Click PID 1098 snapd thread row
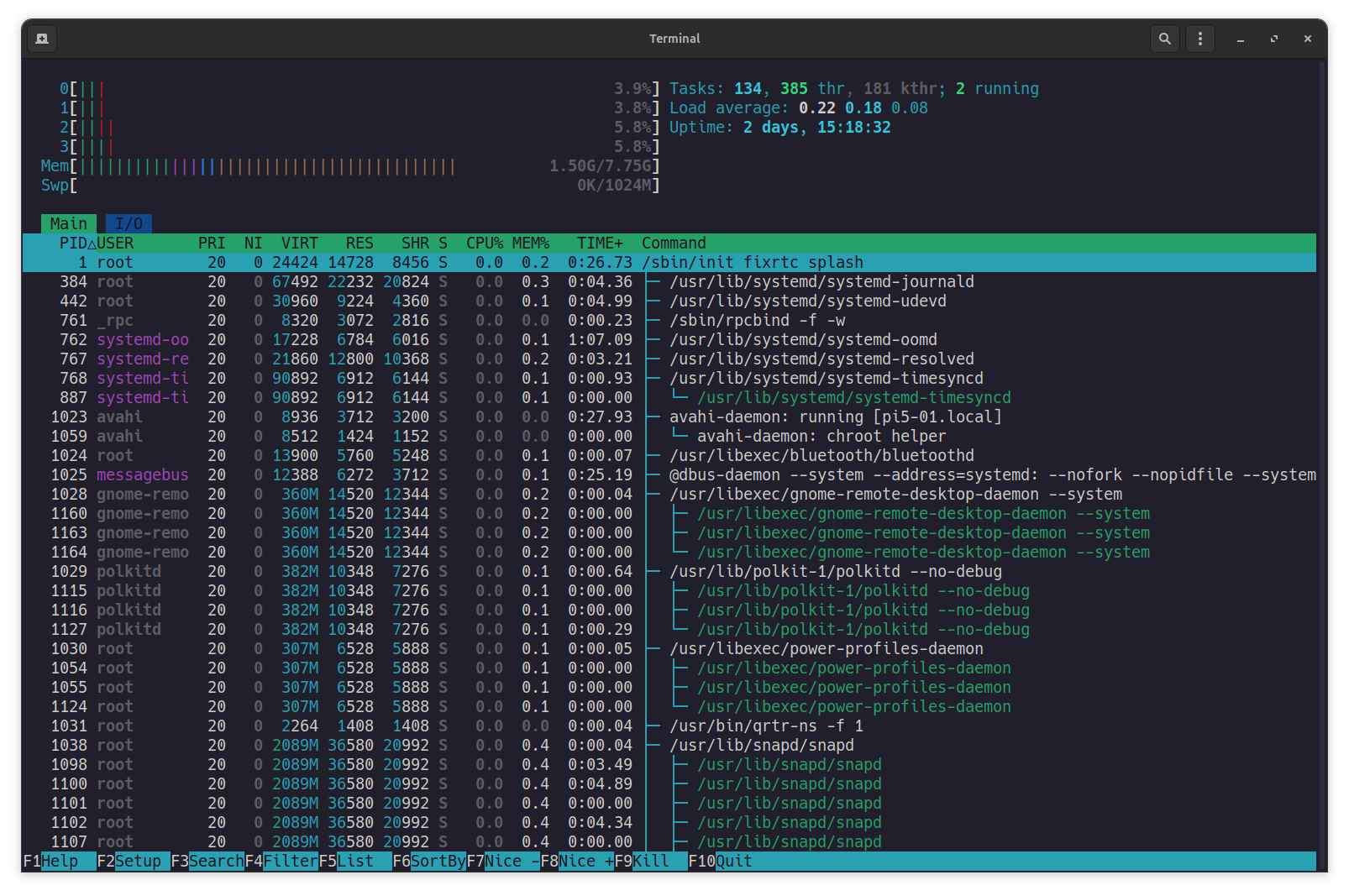This screenshot has width=1349, height=896. [x=669, y=764]
